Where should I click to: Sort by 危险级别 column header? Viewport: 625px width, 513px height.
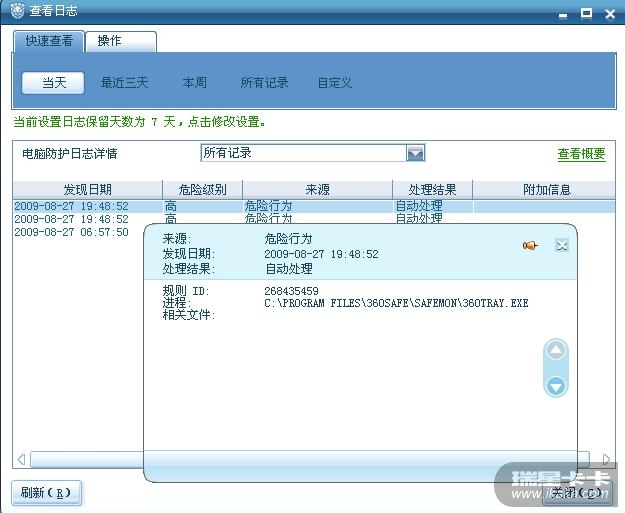pyautogui.click(x=202, y=190)
